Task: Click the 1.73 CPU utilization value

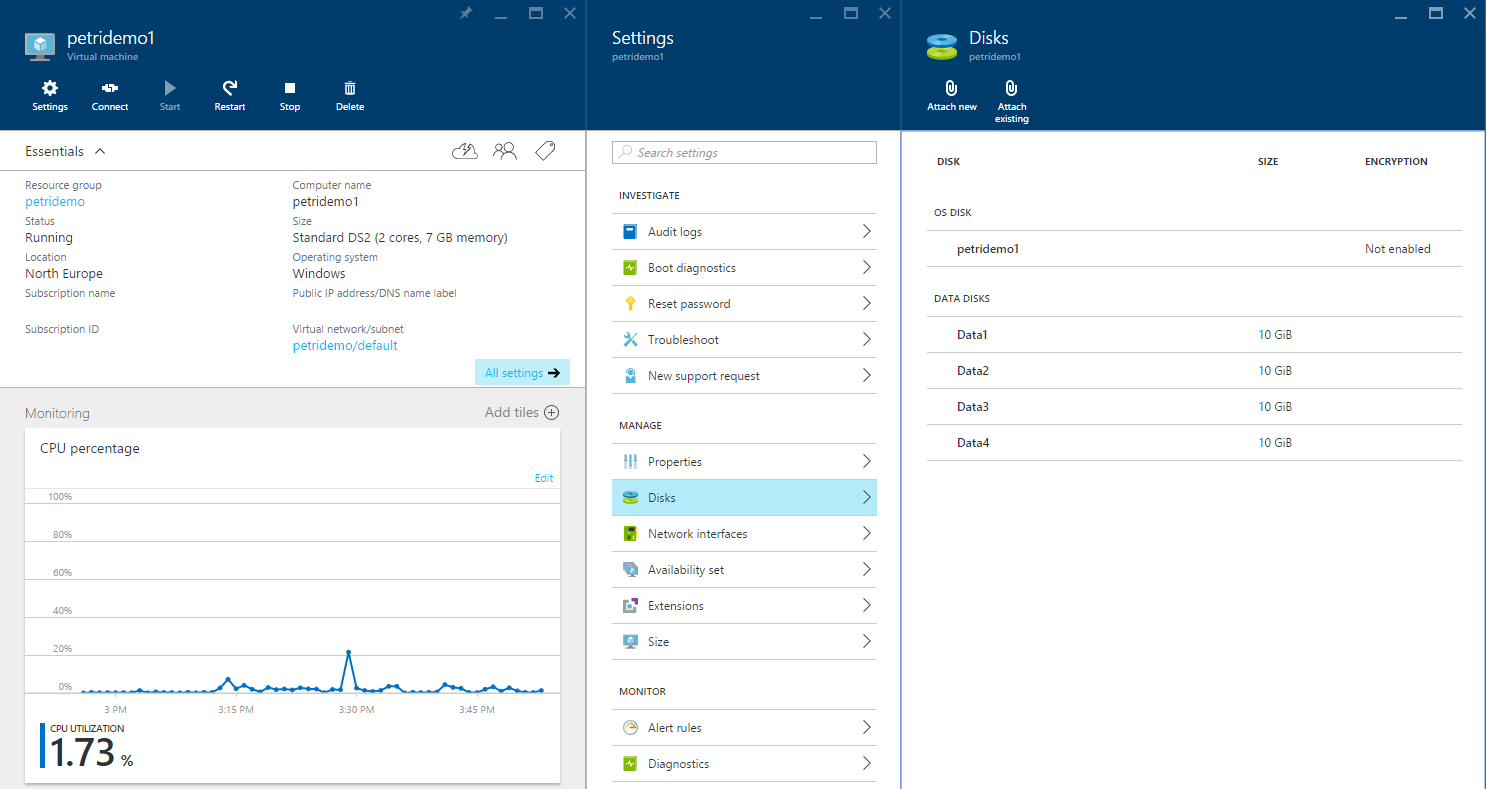Action: tap(82, 753)
